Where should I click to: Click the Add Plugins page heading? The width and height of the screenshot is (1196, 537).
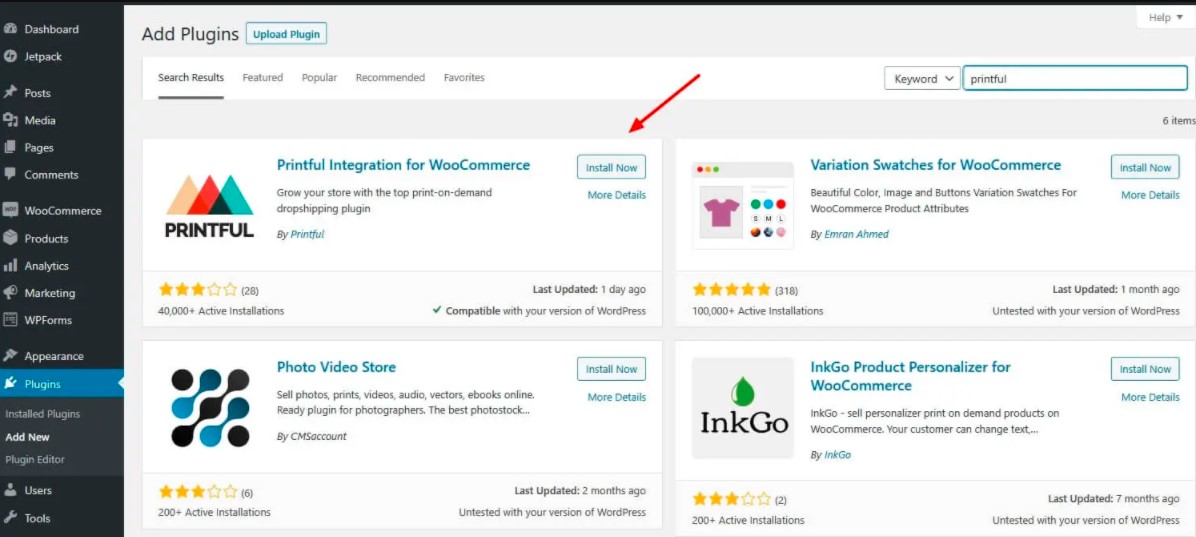tap(190, 34)
